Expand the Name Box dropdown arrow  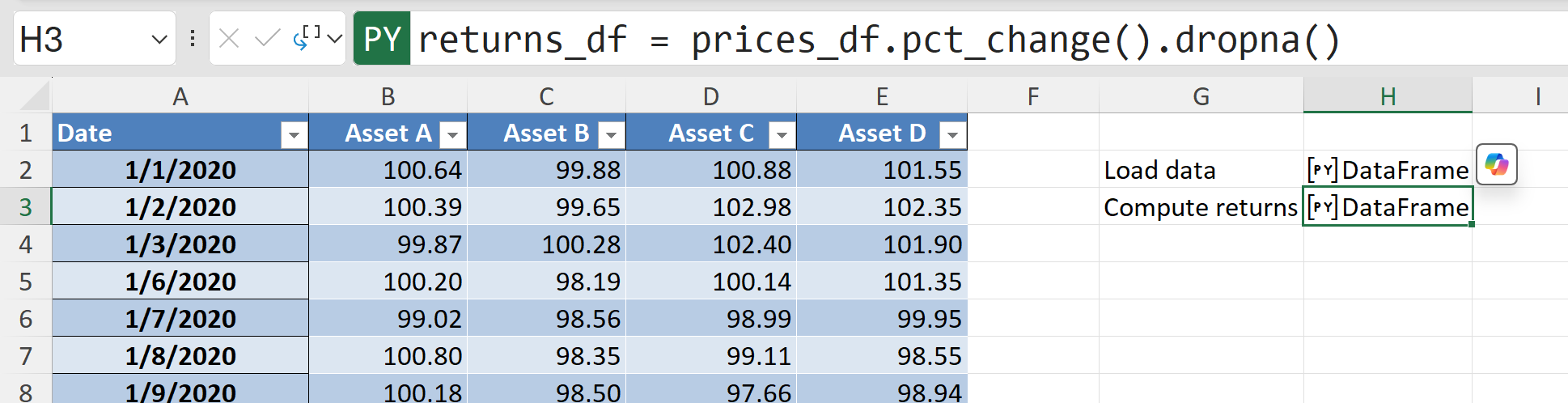(159, 39)
